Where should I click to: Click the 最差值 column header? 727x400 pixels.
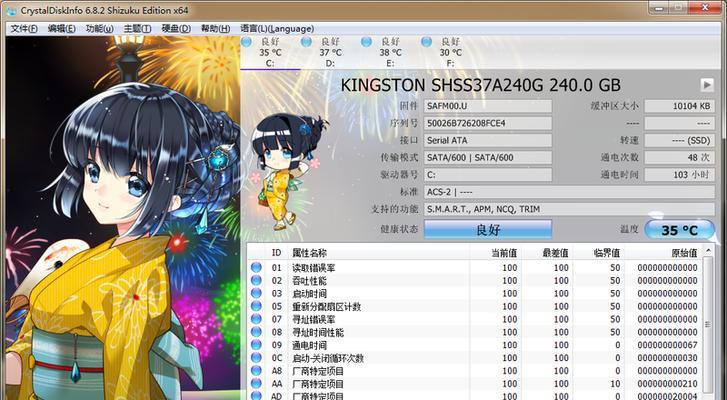547,253
